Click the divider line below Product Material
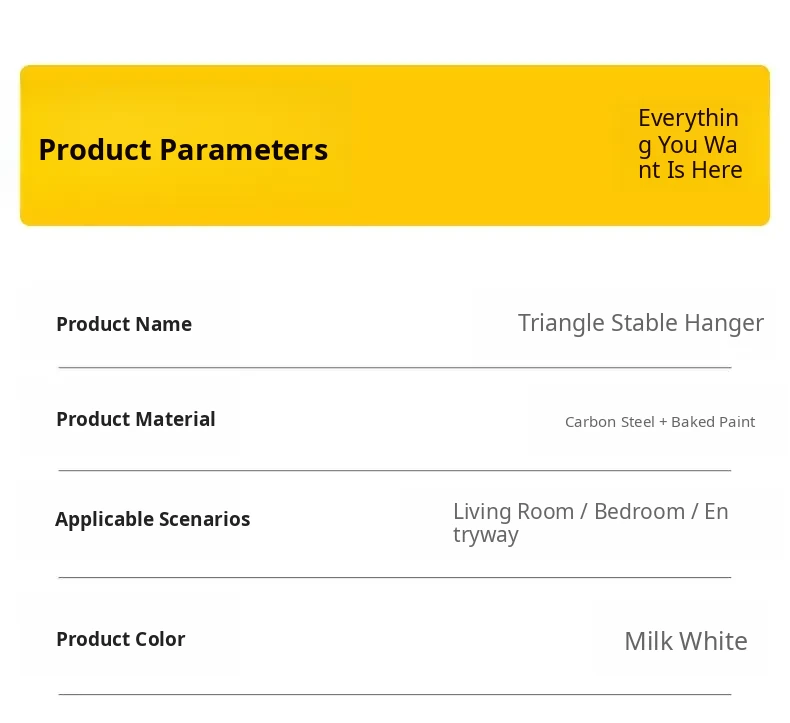 point(395,470)
